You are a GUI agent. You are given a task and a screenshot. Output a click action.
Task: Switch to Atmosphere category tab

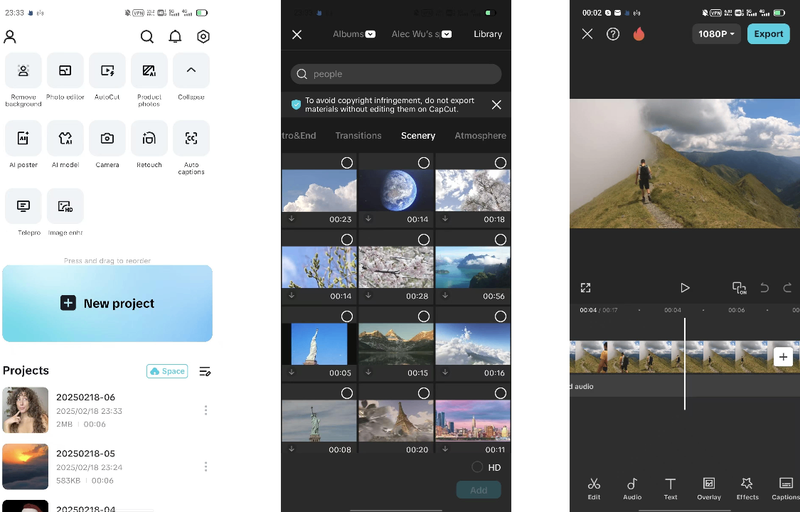[480, 136]
